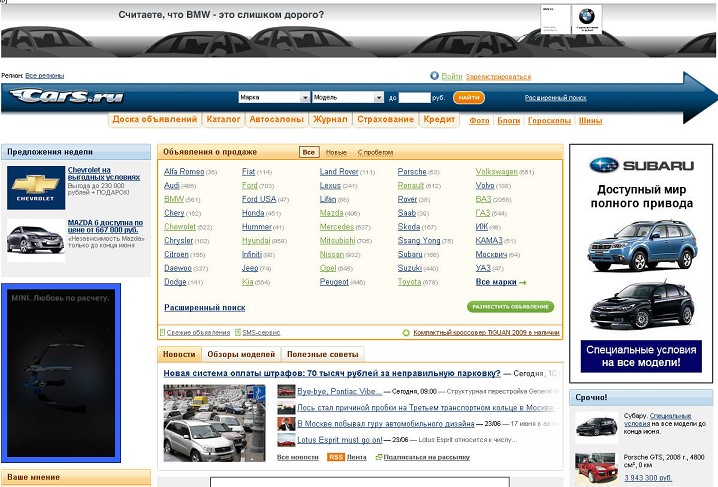This screenshot has height=487, width=718.
Task: Open Toyota listings
Action: tap(409, 282)
